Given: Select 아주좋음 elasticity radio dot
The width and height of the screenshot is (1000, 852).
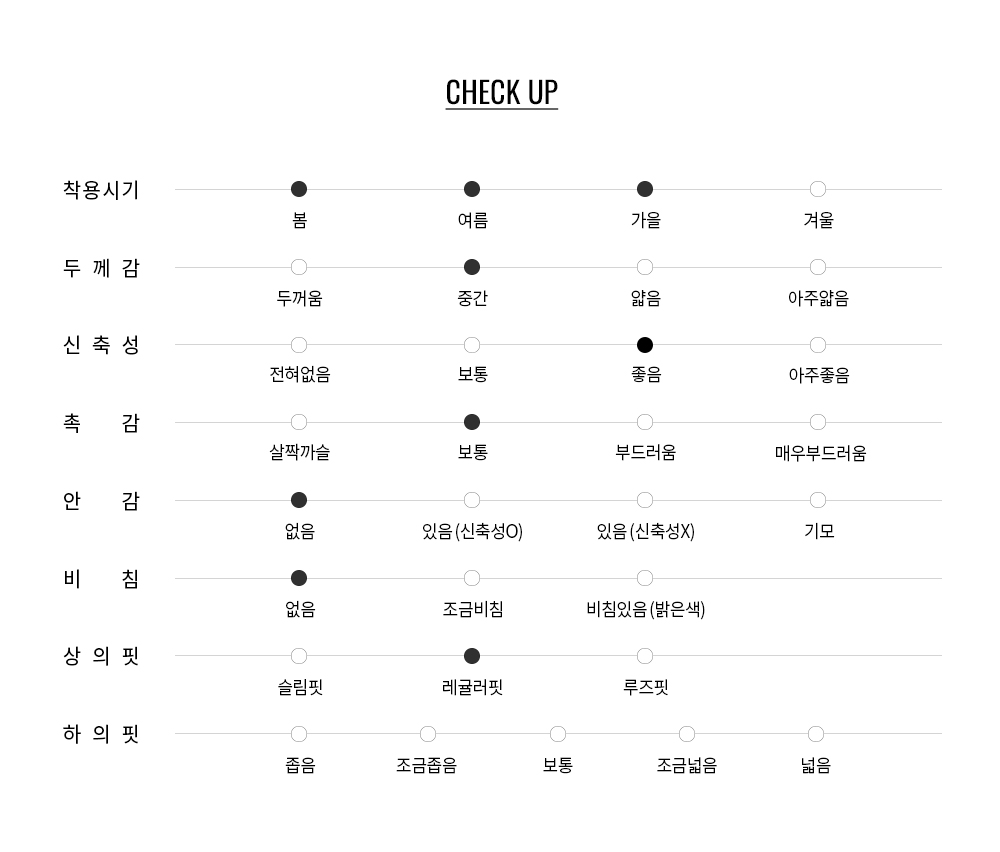Looking at the screenshot, I should (818, 345).
